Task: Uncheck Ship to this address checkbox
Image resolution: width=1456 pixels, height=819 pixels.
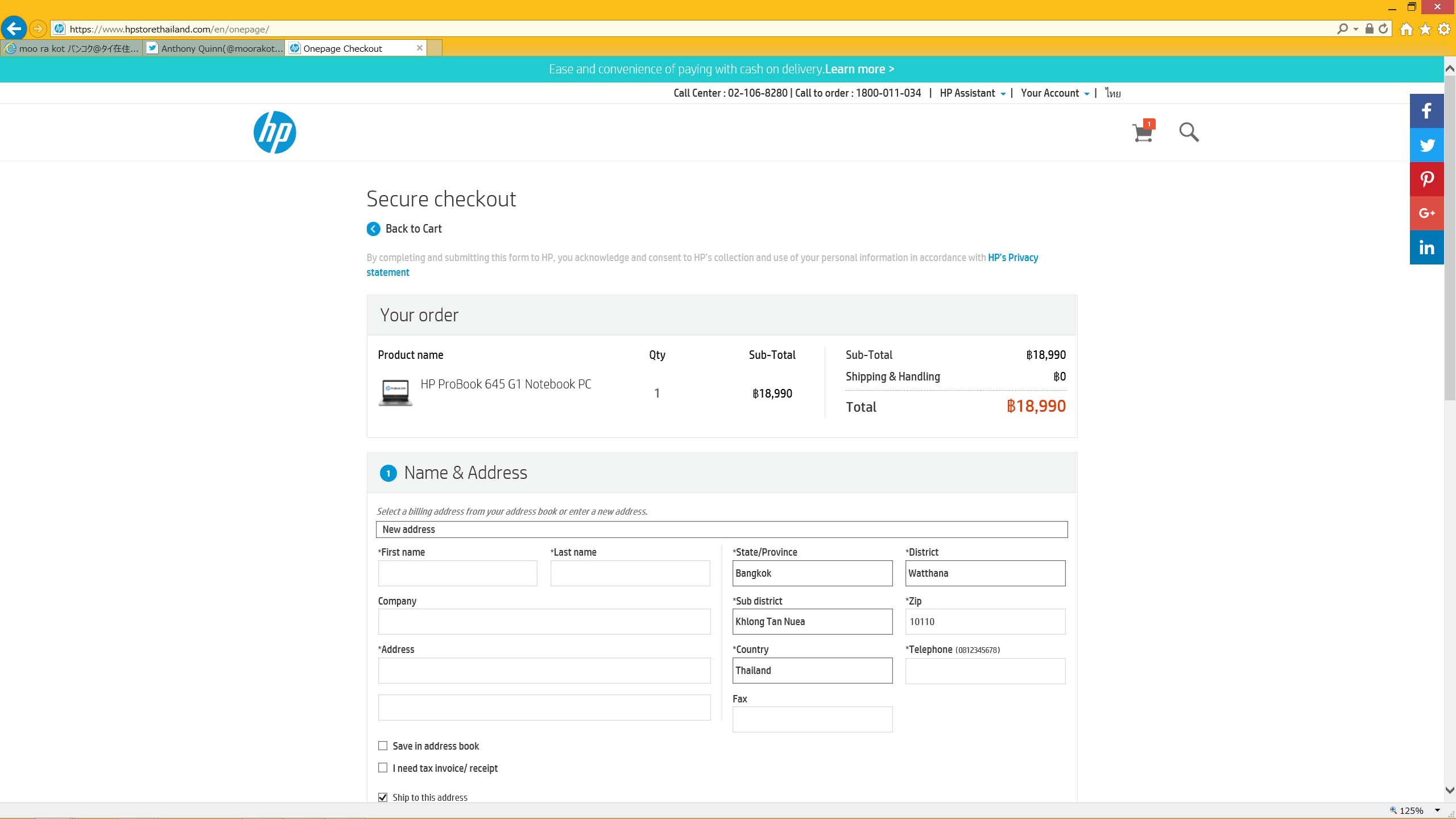Action: pyautogui.click(x=383, y=797)
